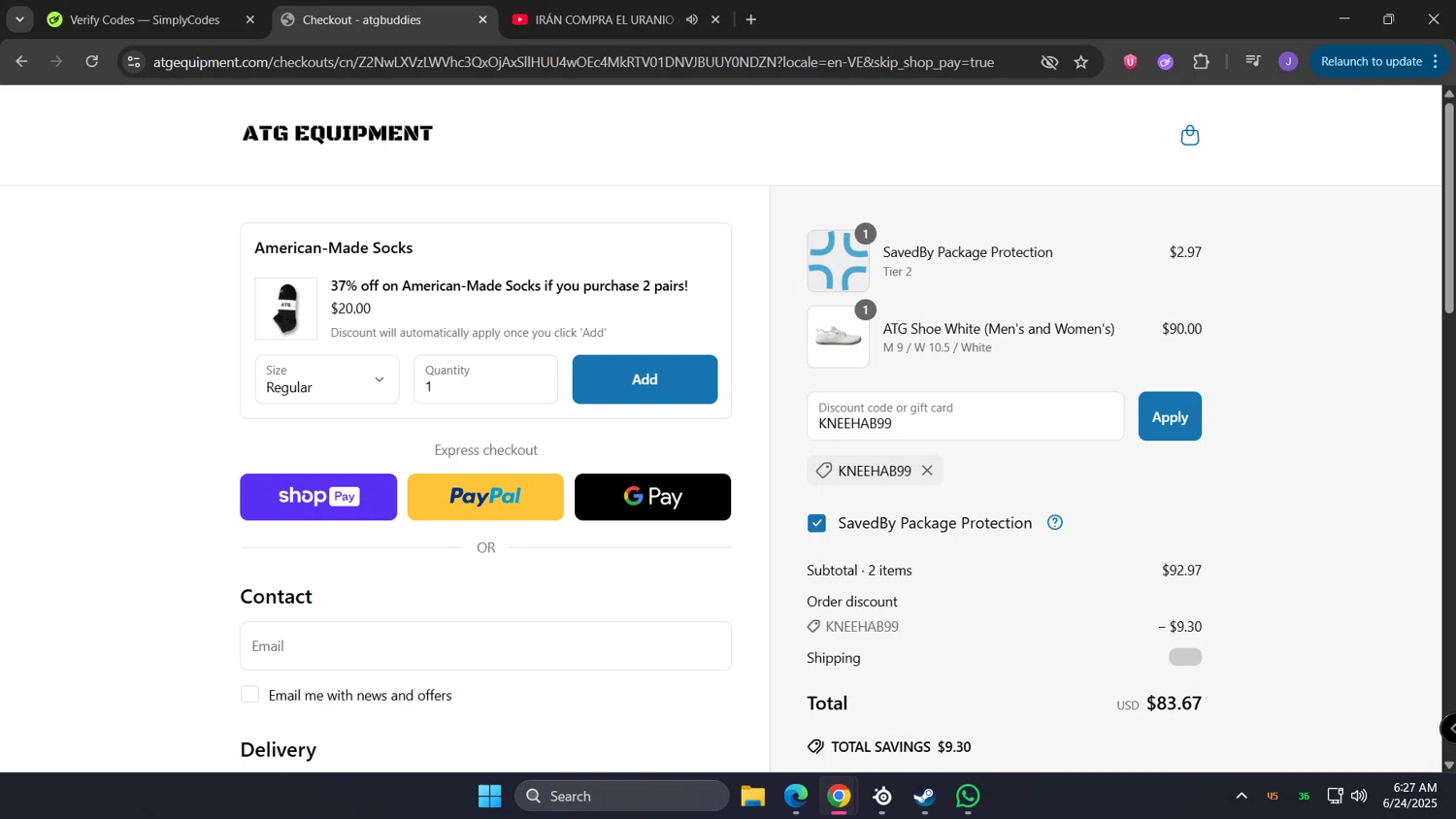Open SavedBy Package Protection help icon
This screenshot has width=1456, height=819.
(1055, 523)
